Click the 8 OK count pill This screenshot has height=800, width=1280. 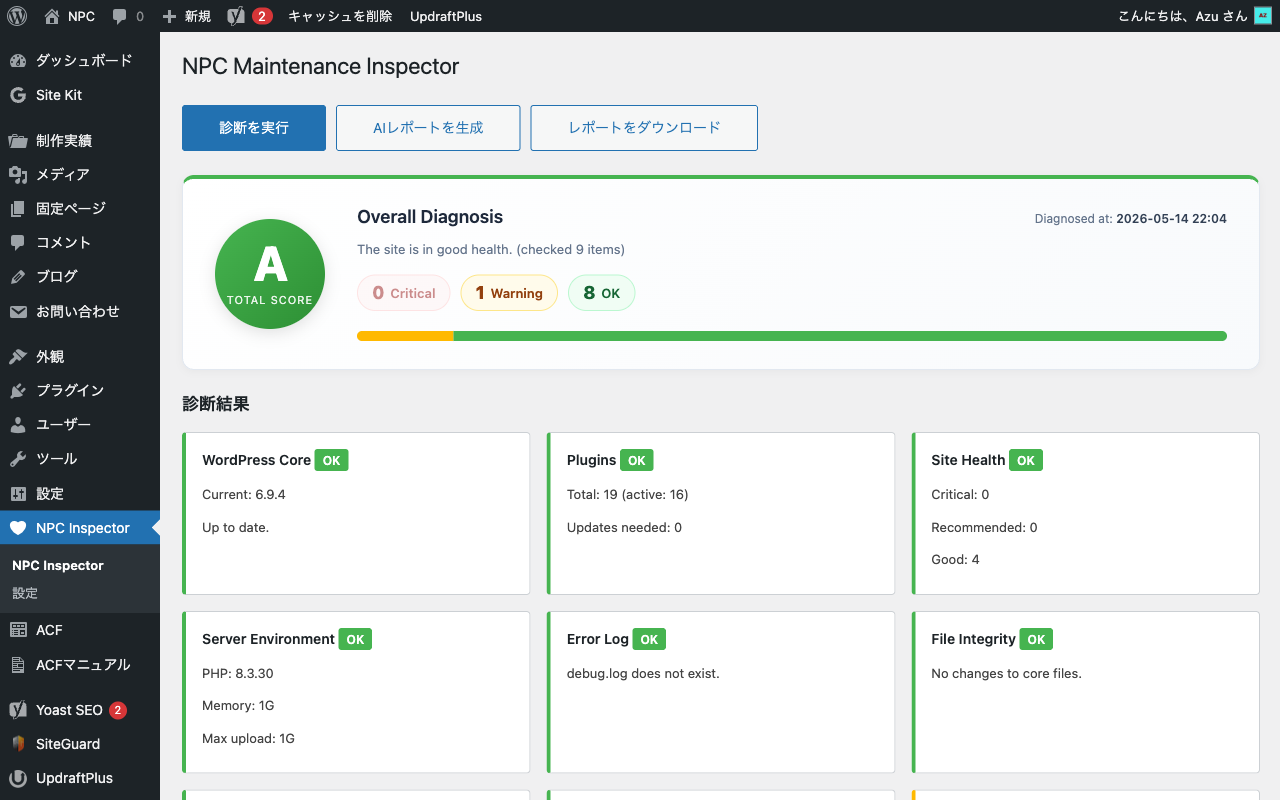602,293
